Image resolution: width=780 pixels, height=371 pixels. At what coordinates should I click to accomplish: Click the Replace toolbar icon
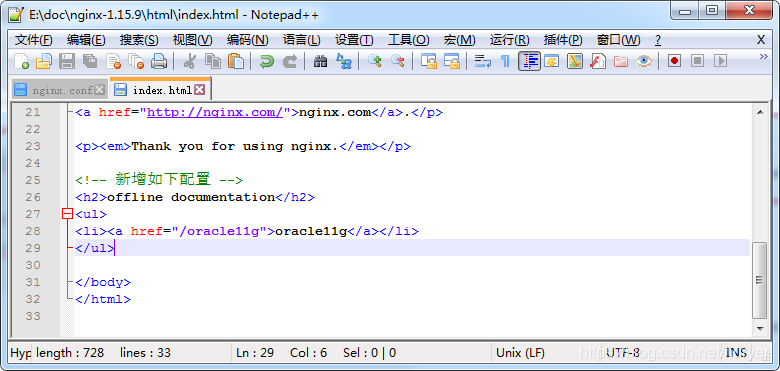pyautogui.click(x=343, y=61)
